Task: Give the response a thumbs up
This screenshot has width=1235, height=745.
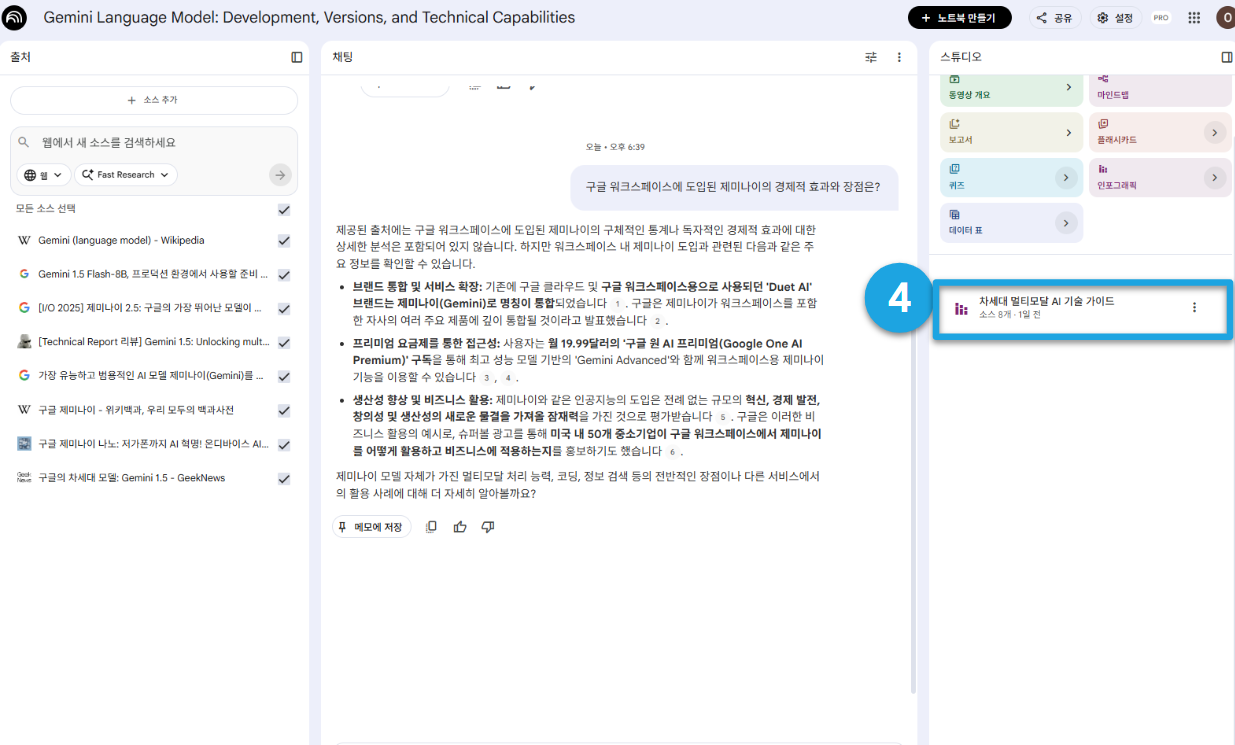Action: click(460, 527)
